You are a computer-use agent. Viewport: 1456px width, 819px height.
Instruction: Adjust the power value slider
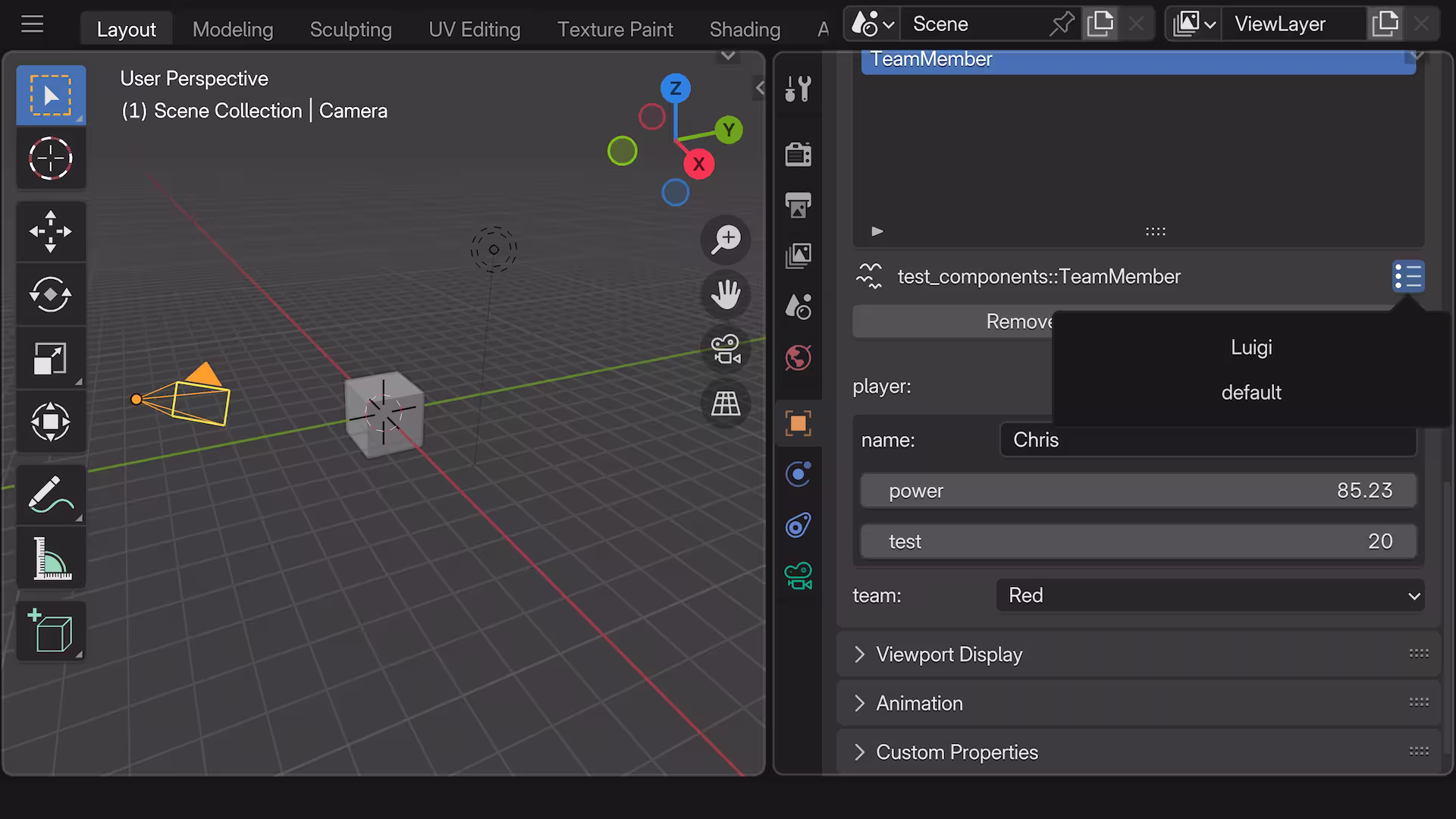pos(1138,491)
